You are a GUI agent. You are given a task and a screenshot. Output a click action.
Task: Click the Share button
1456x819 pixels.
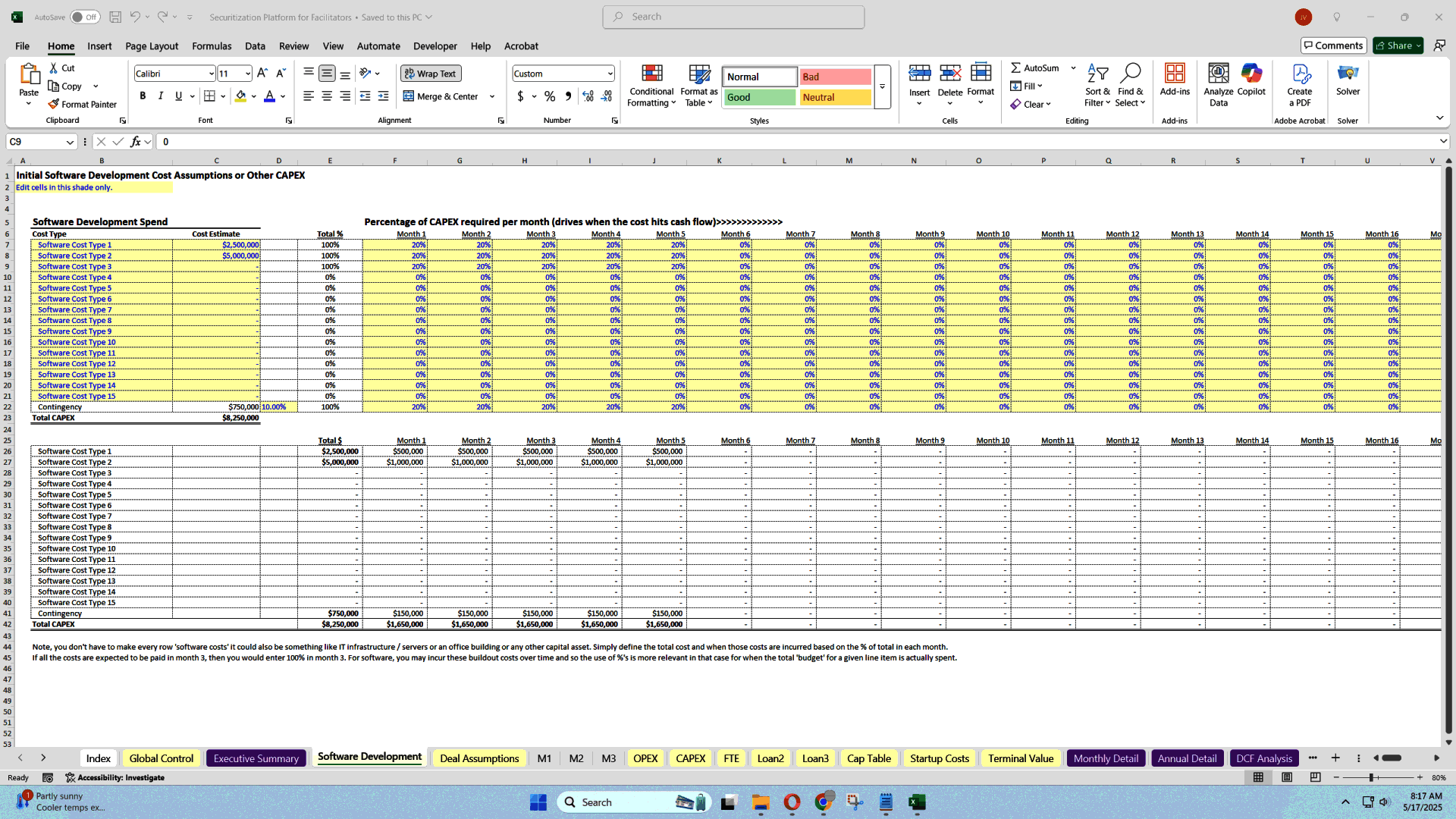pyautogui.click(x=1398, y=45)
